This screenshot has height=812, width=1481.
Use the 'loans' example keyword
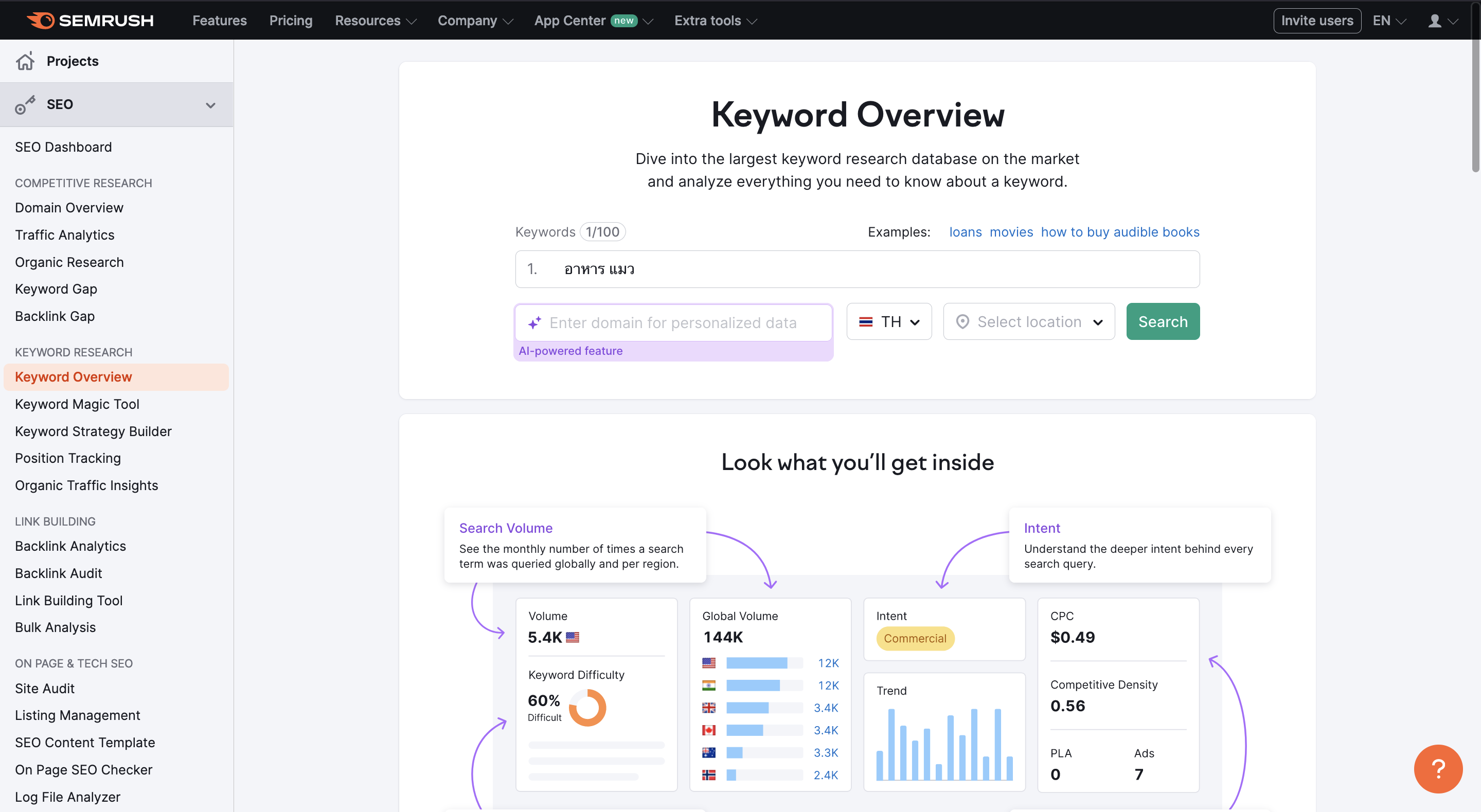[965, 232]
